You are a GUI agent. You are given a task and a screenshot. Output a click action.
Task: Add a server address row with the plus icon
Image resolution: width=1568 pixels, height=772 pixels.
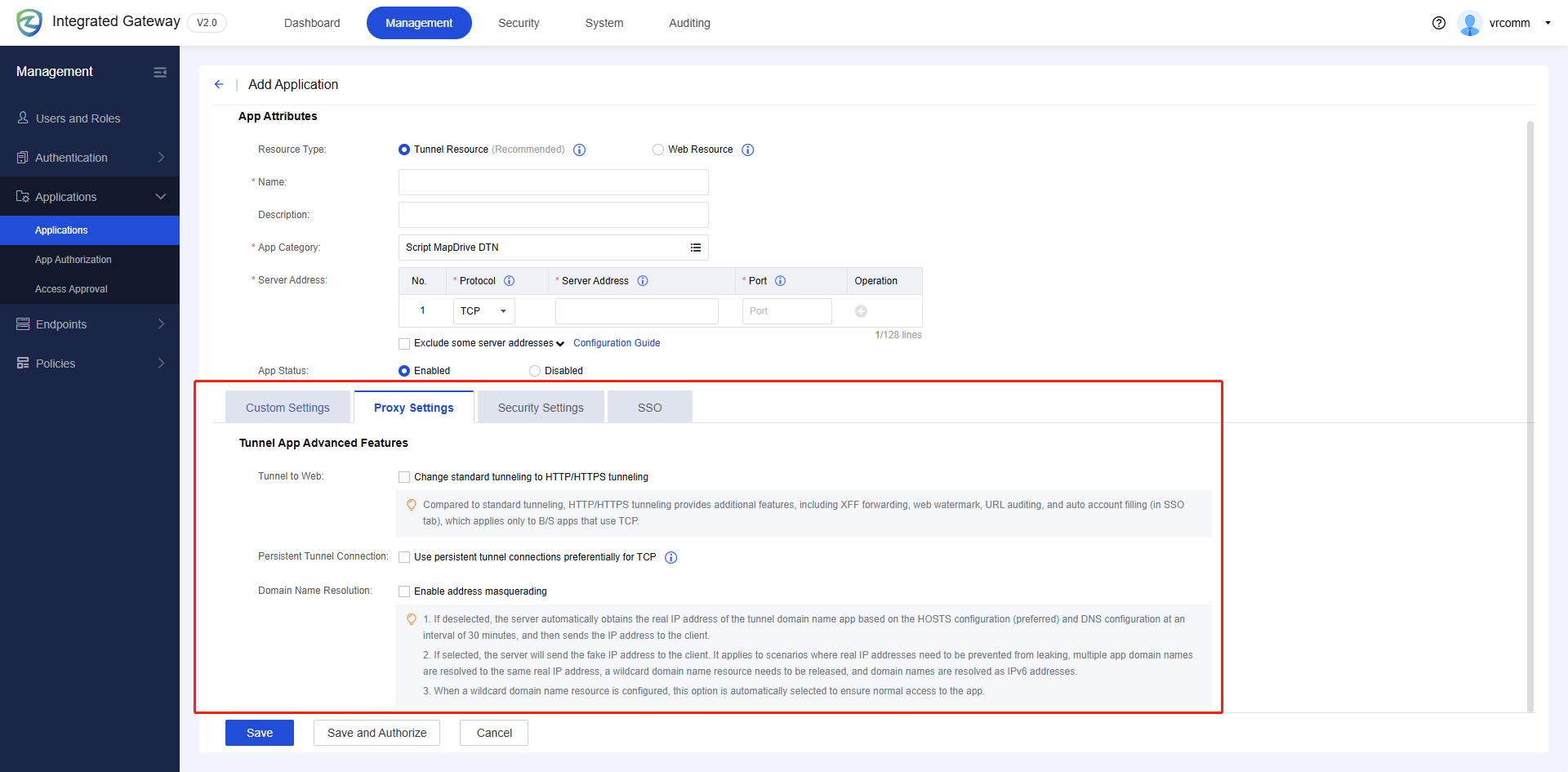pos(861,310)
